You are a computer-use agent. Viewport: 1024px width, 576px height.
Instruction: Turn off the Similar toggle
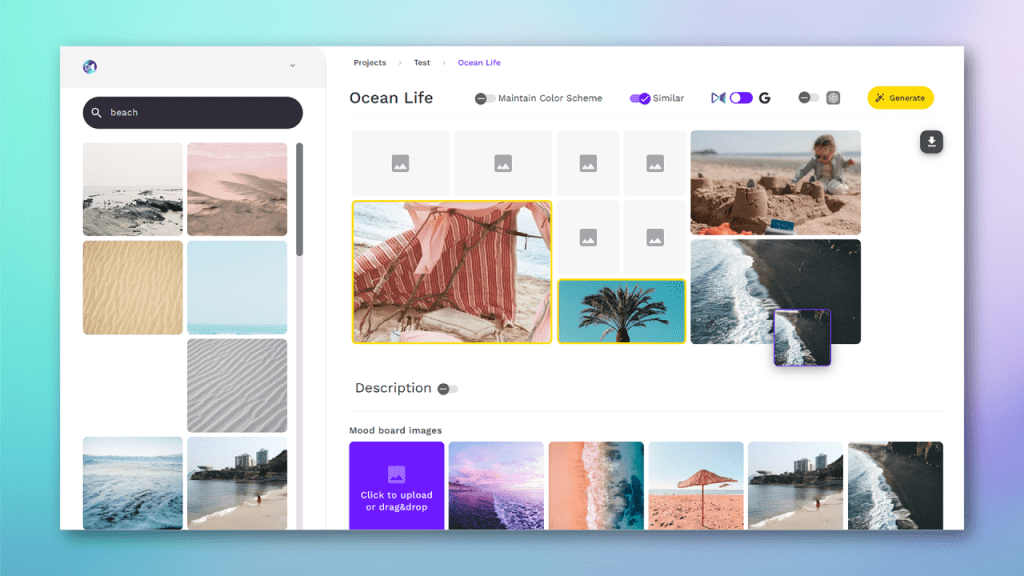(x=640, y=98)
